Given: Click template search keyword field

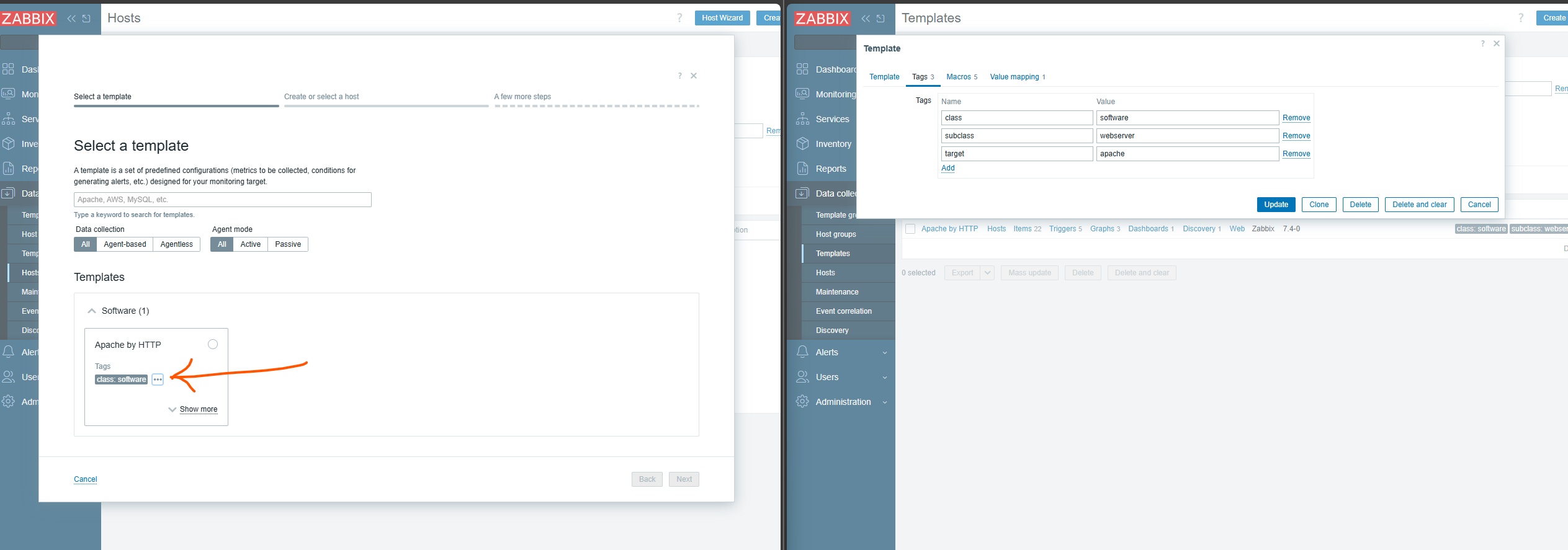Looking at the screenshot, I should click(x=223, y=200).
